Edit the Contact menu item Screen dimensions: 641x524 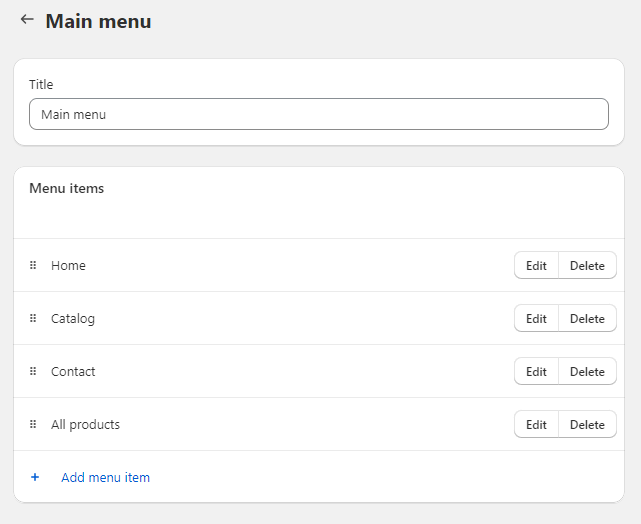(x=536, y=371)
